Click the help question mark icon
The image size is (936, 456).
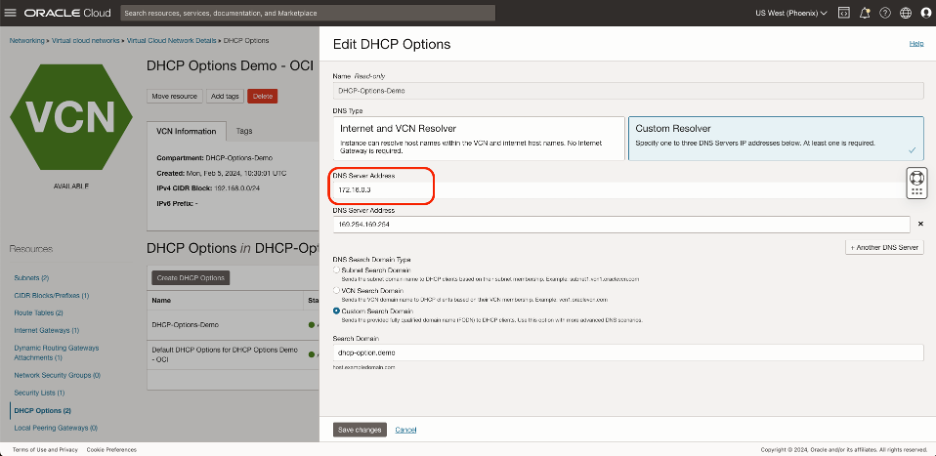(886, 14)
